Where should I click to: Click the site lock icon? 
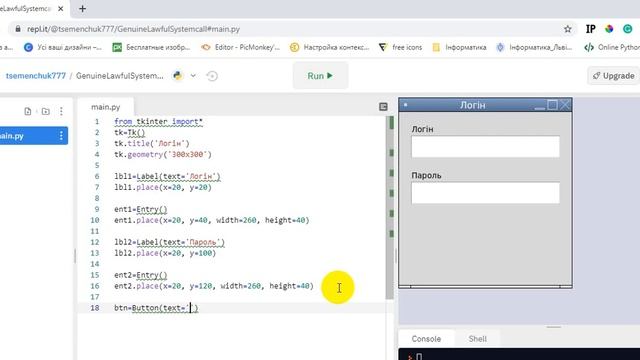[x=18, y=29]
